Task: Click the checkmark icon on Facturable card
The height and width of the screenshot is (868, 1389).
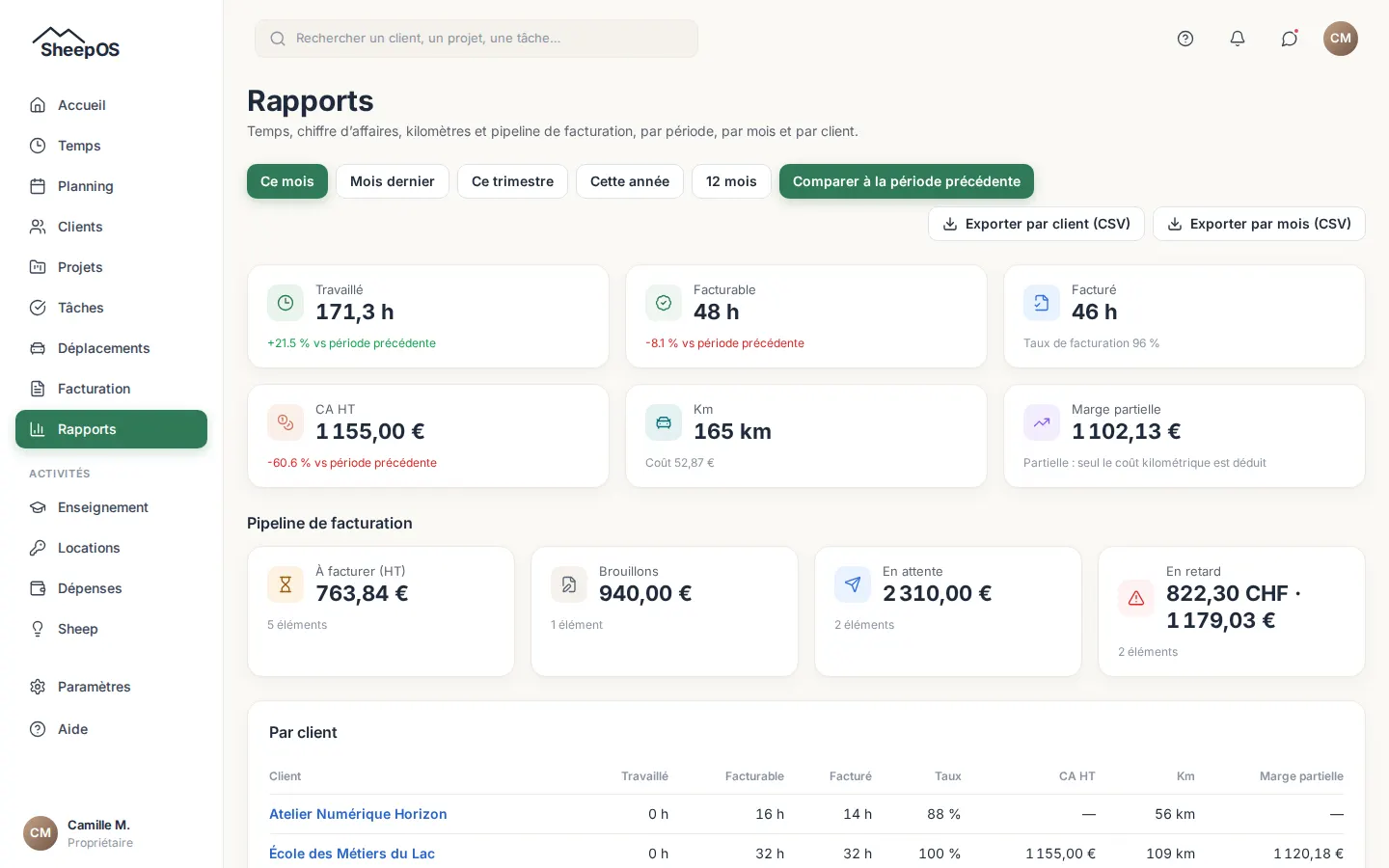Action: [x=664, y=303]
